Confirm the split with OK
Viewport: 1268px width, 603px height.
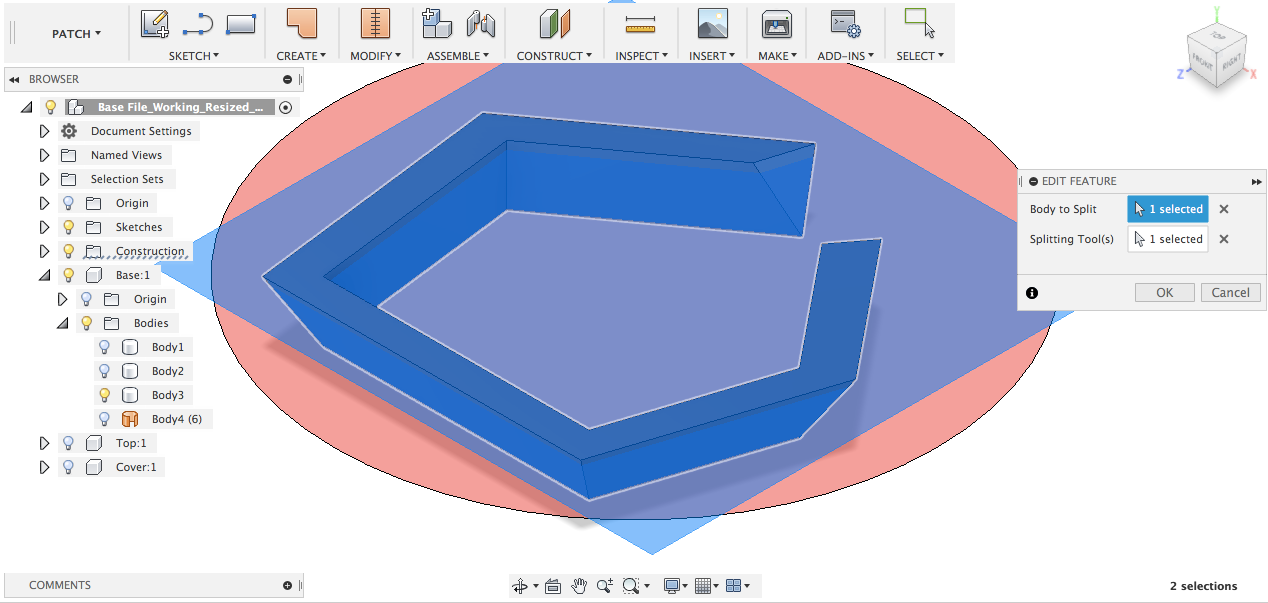click(1165, 293)
